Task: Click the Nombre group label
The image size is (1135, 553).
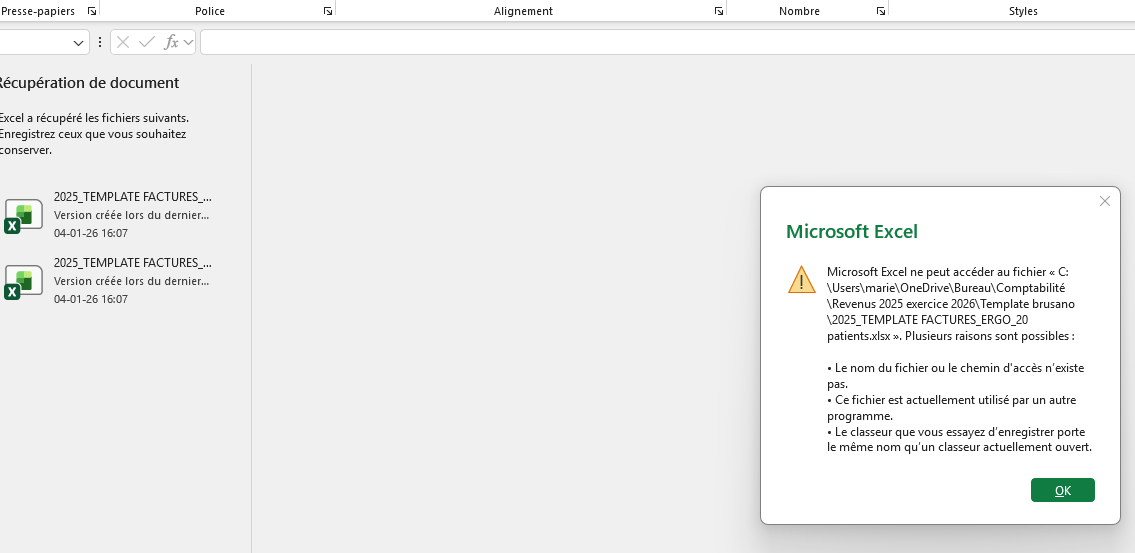Action: click(x=799, y=11)
